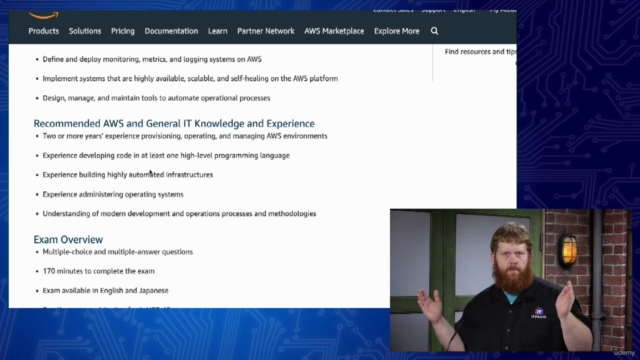Click 'Two or more years' experience' bullet
The image size is (640, 360).
click(185, 136)
